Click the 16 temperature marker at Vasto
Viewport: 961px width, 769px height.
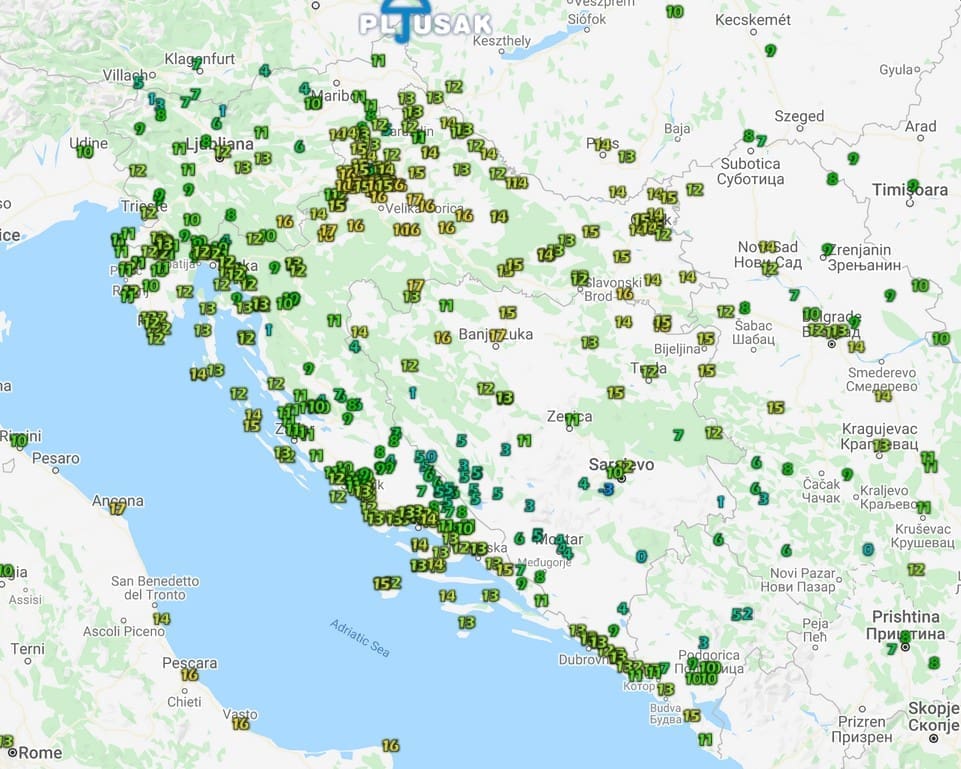coord(240,723)
